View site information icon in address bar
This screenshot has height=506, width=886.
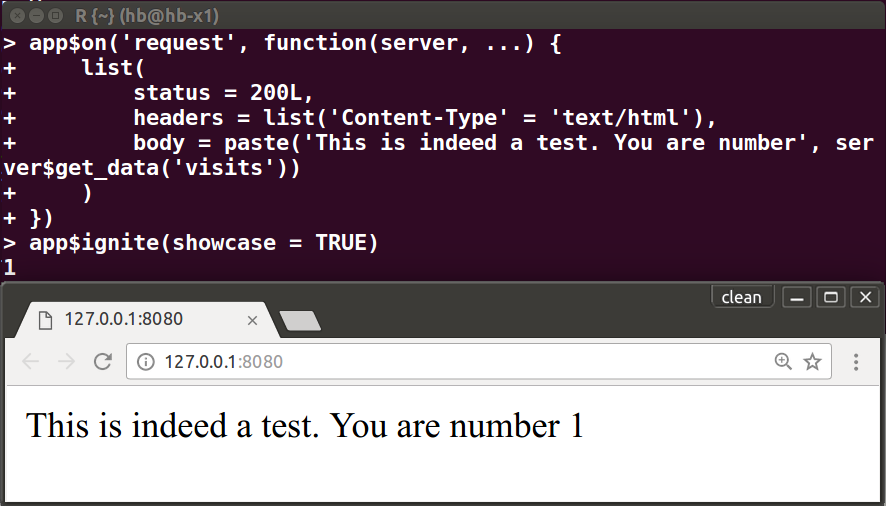coord(146,362)
